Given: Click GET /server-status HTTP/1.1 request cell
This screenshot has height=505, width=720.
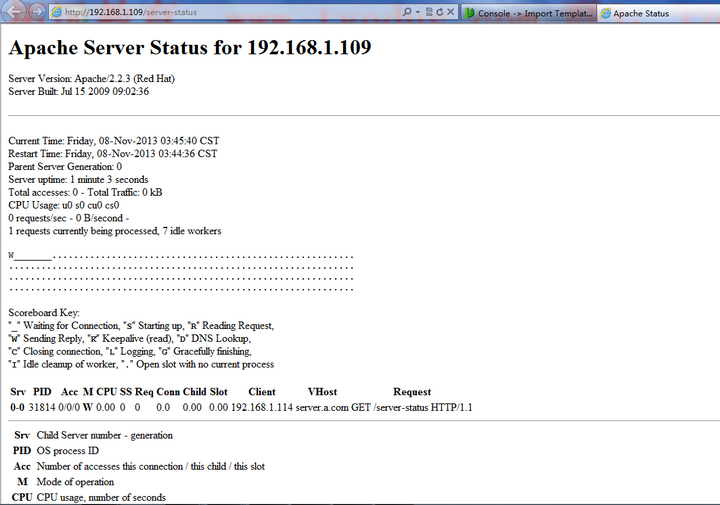Looking at the screenshot, I should click(412, 407).
